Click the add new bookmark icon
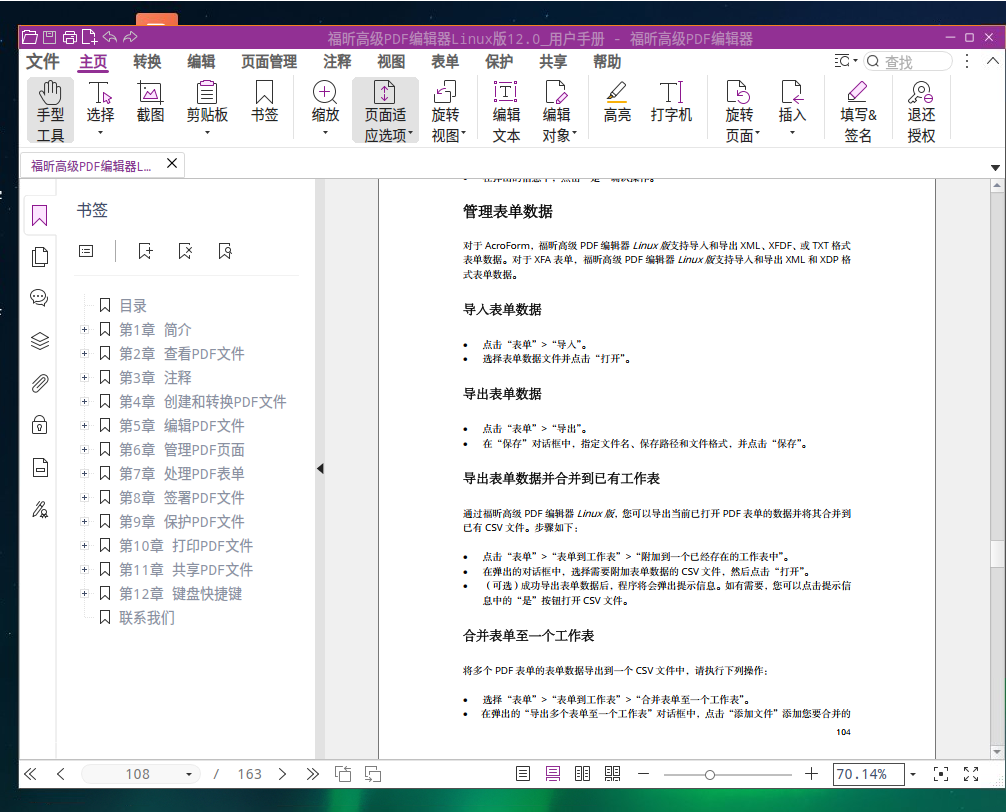Screen dimensions: 1006x812 (146, 251)
